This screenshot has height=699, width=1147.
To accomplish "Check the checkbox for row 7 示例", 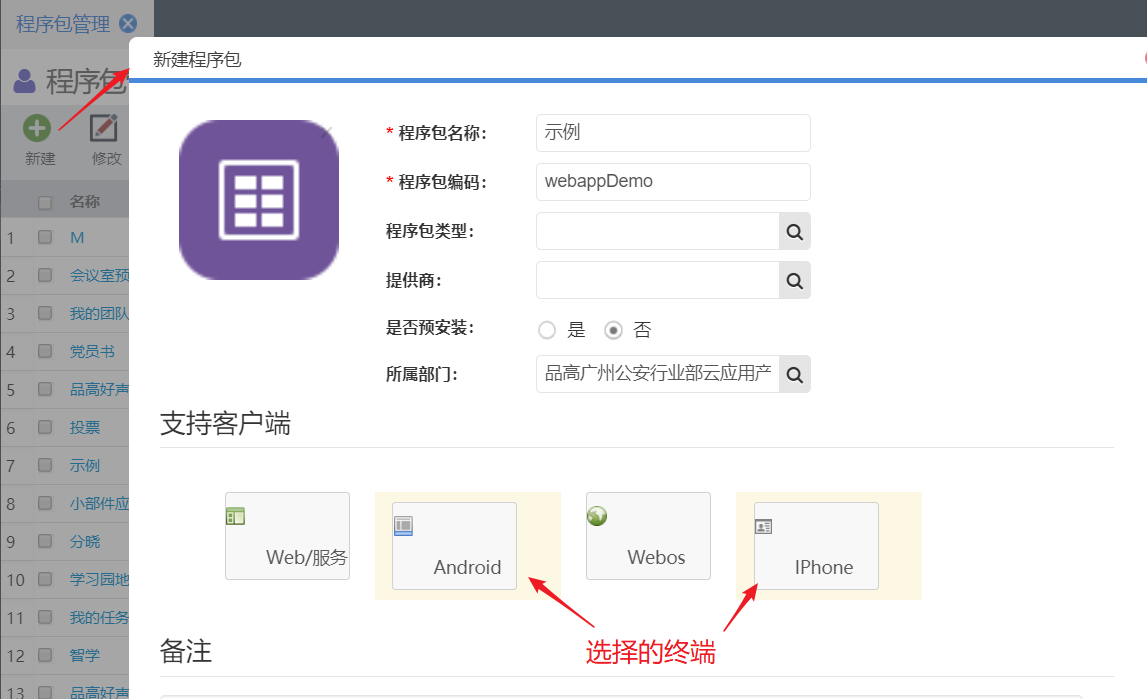I will 45,465.
